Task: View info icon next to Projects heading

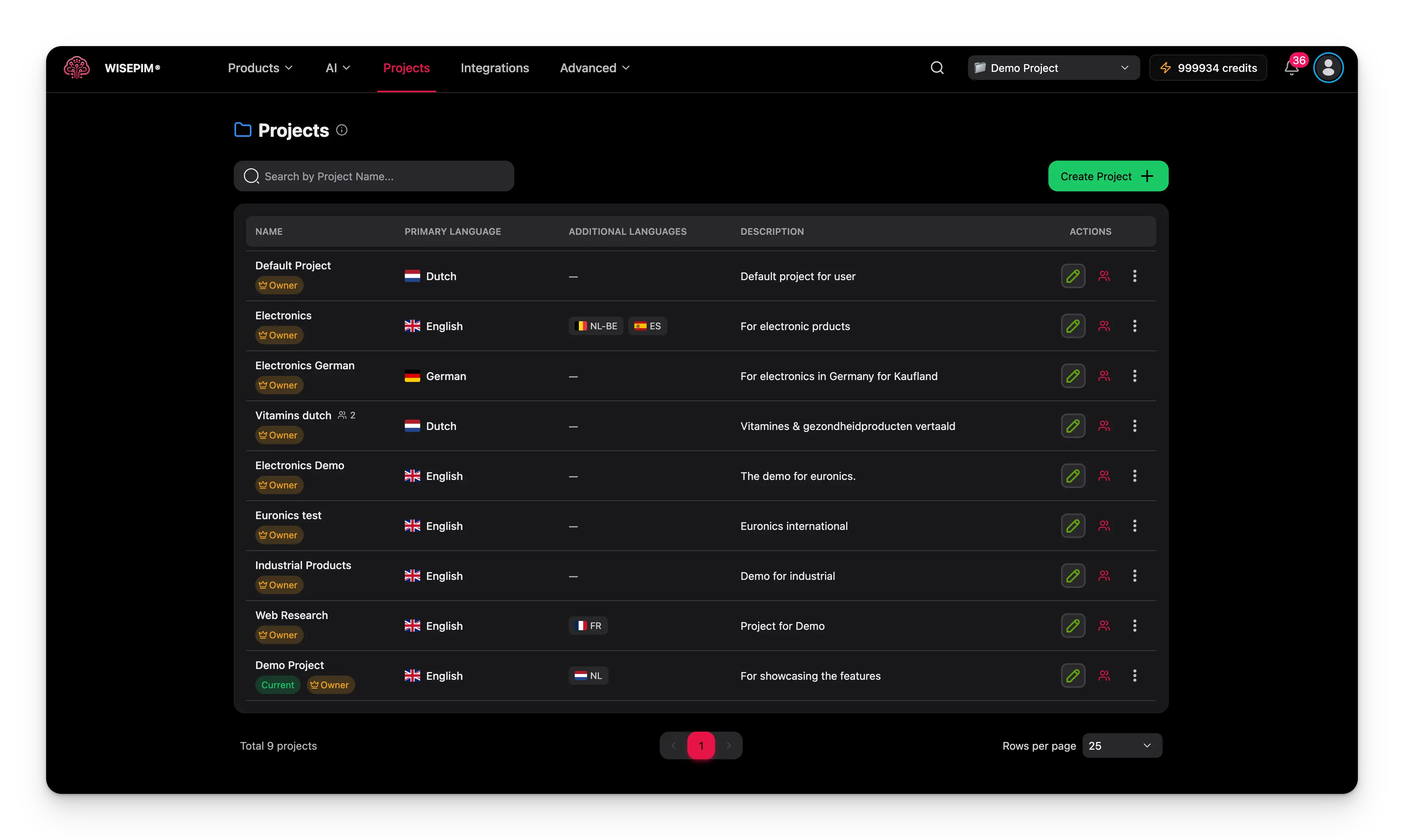Action: coord(341,129)
